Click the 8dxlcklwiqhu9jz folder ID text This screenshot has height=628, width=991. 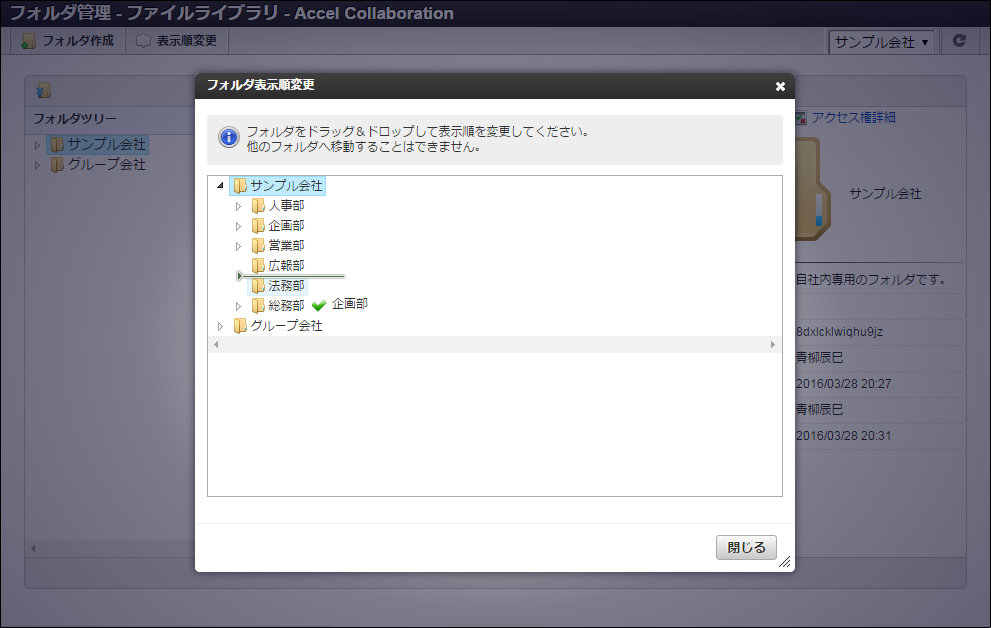[x=839, y=332]
